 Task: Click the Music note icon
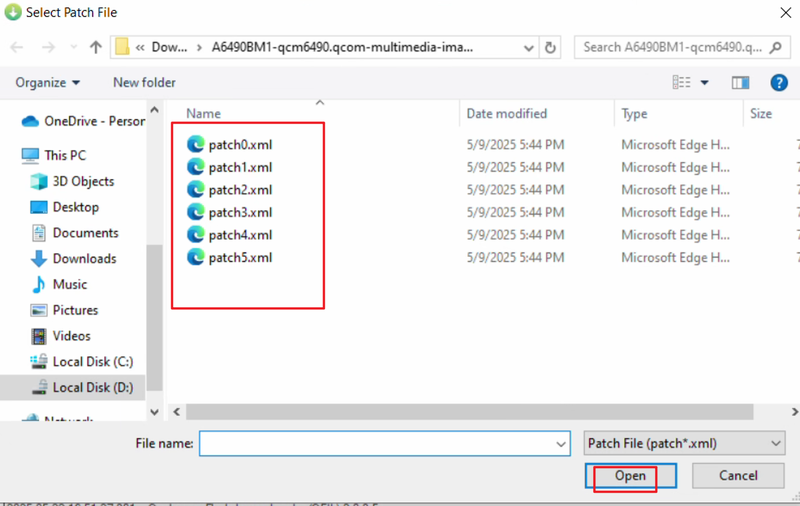coord(38,285)
